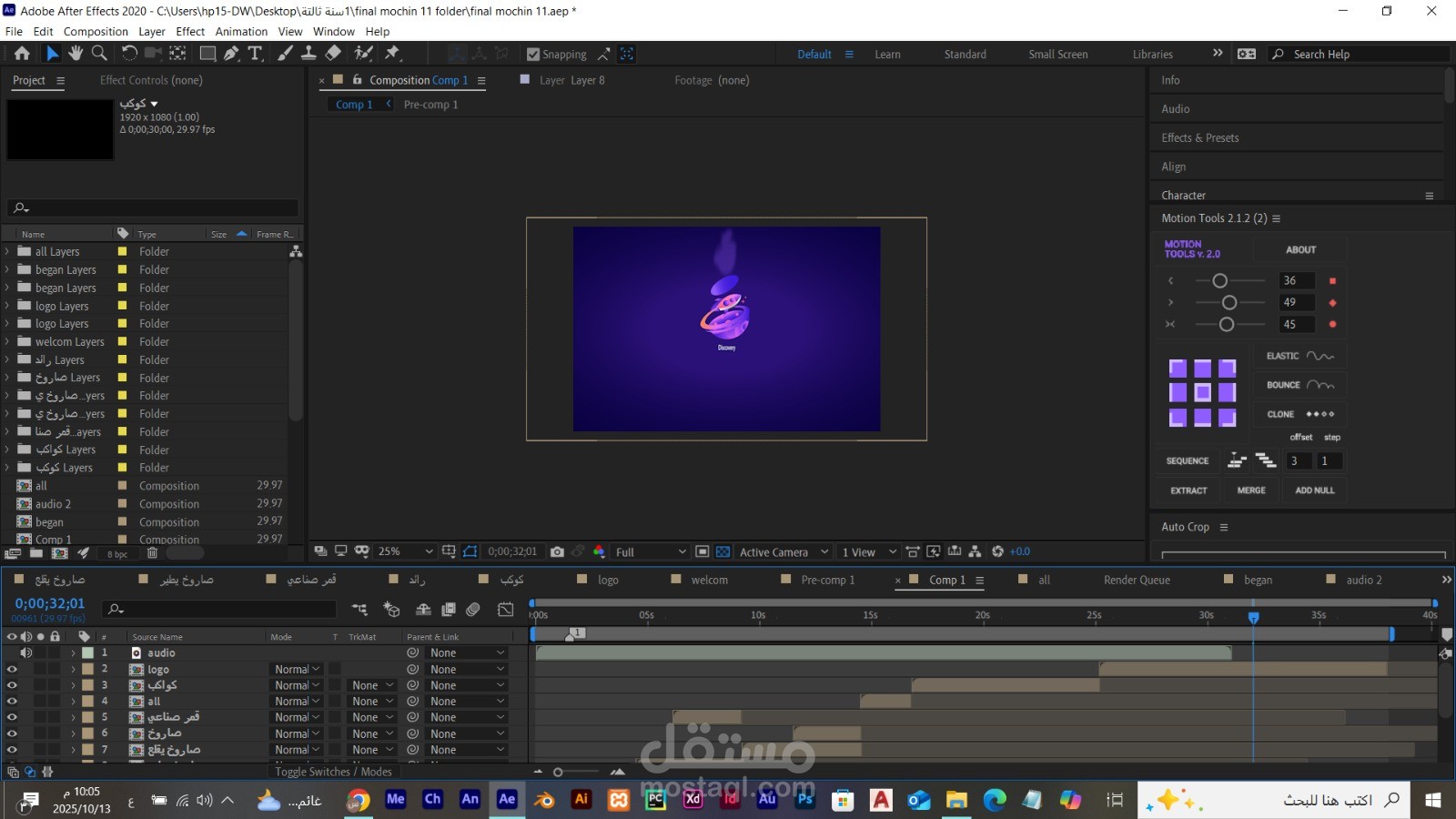Choose the Eraser tool
This screenshot has height=819, width=1456.
point(332,54)
